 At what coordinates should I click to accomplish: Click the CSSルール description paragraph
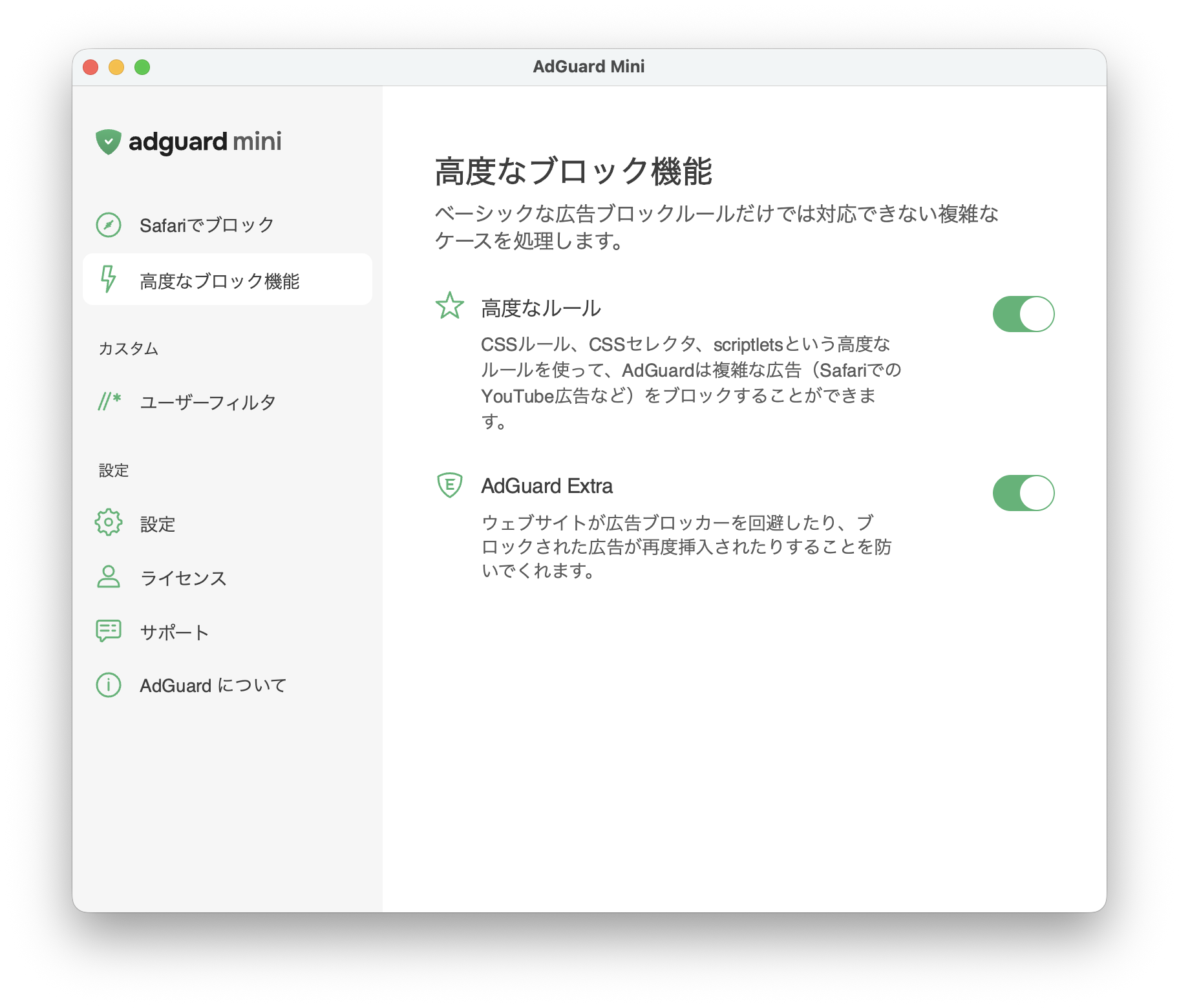coord(691,383)
